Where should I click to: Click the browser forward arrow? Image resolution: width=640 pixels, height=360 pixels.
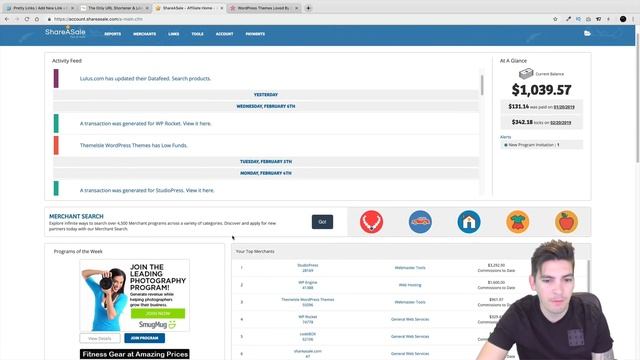[x=17, y=19]
